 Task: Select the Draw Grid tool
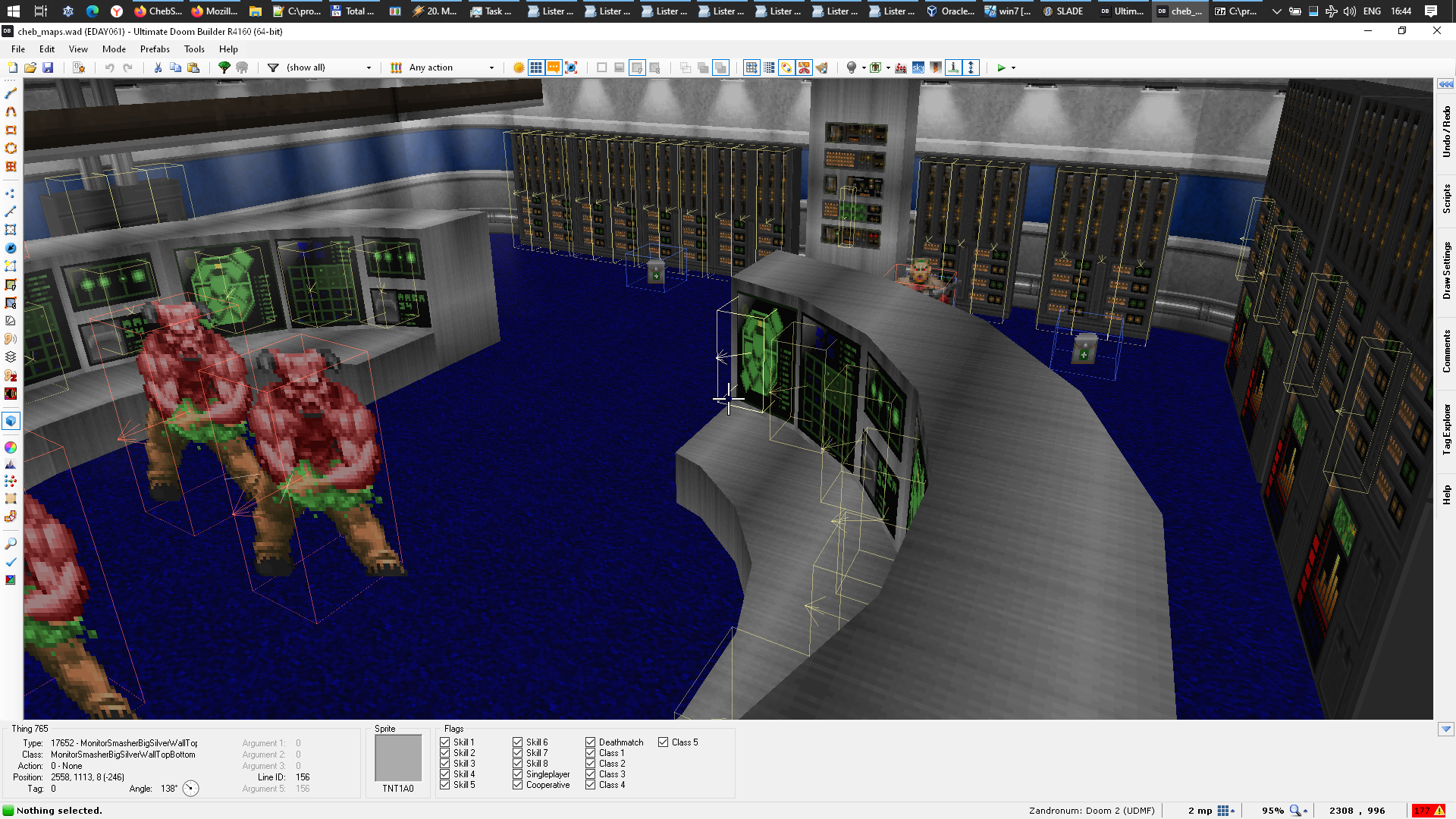11,167
